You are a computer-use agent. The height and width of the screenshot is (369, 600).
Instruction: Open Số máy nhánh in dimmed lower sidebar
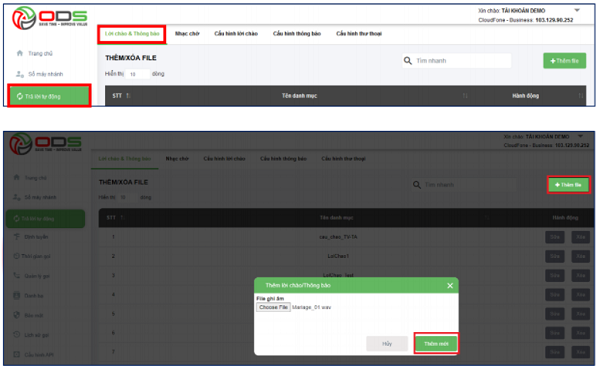coord(34,197)
